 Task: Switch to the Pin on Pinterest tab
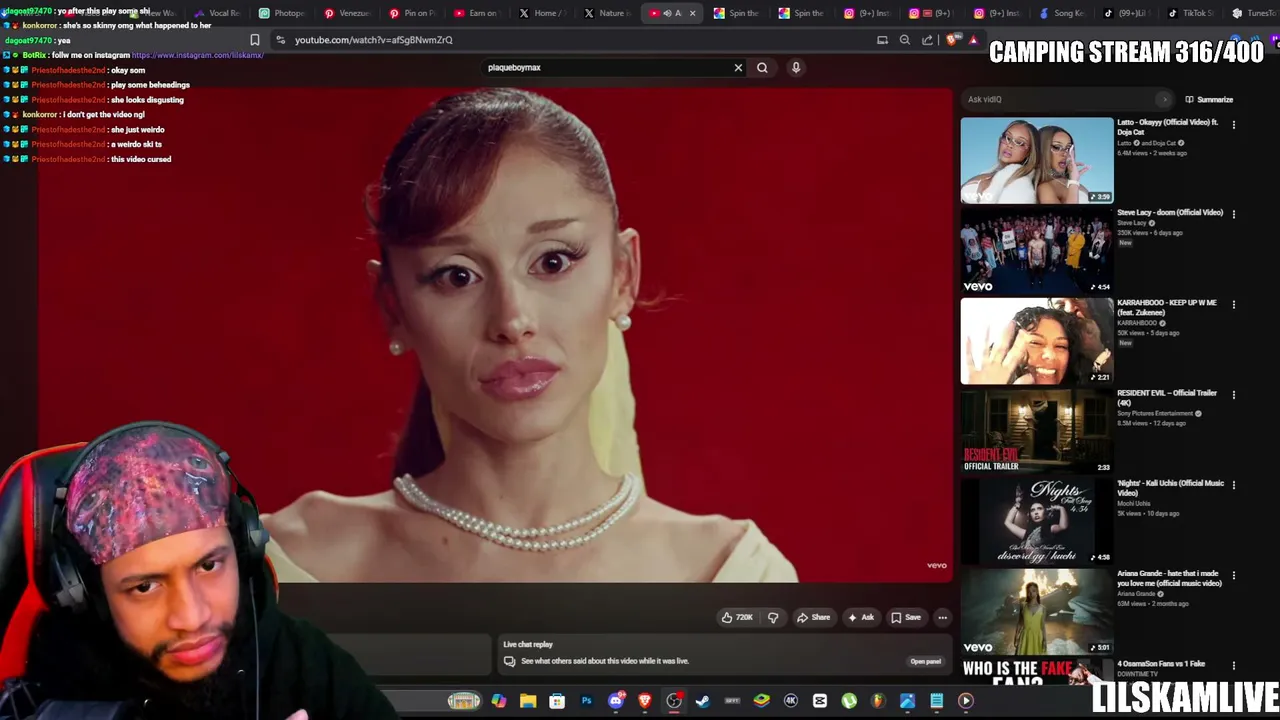pos(412,13)
